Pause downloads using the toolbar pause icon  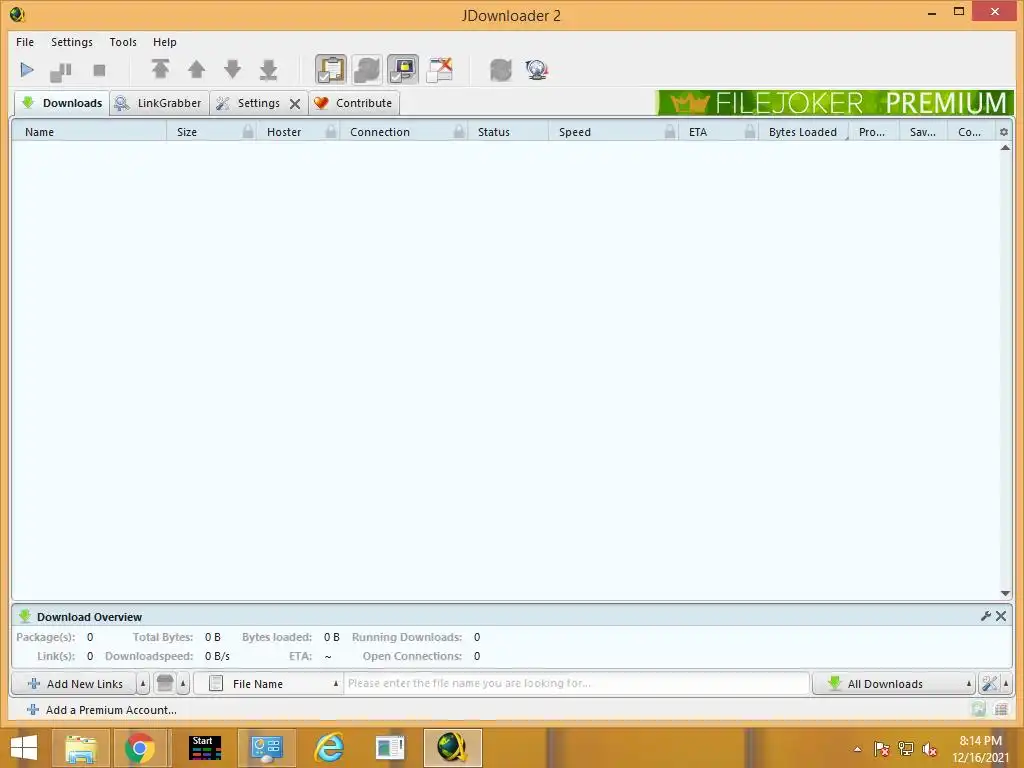tap(61, 71)
